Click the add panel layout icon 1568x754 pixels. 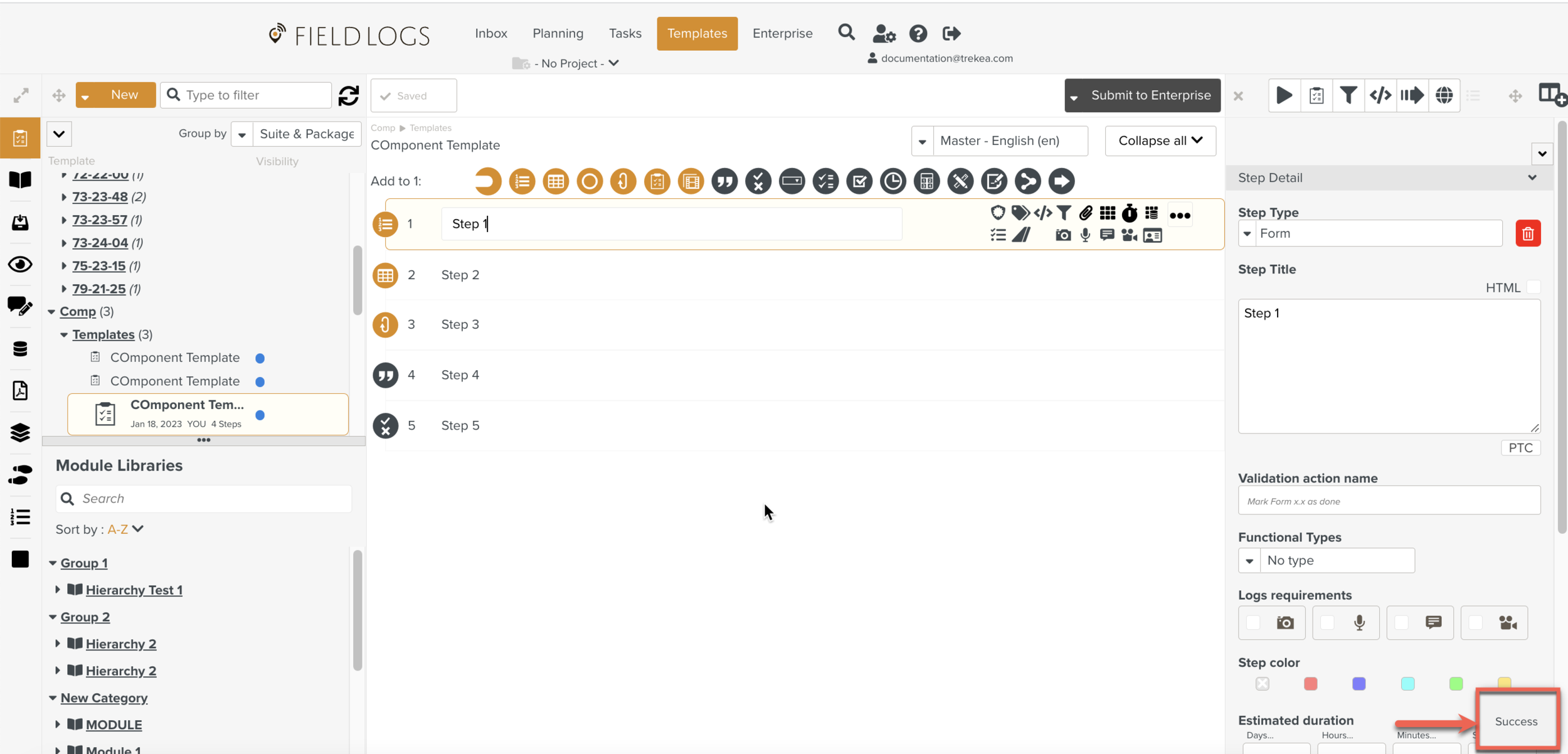pyautogui.click(x=1552, y=95)
